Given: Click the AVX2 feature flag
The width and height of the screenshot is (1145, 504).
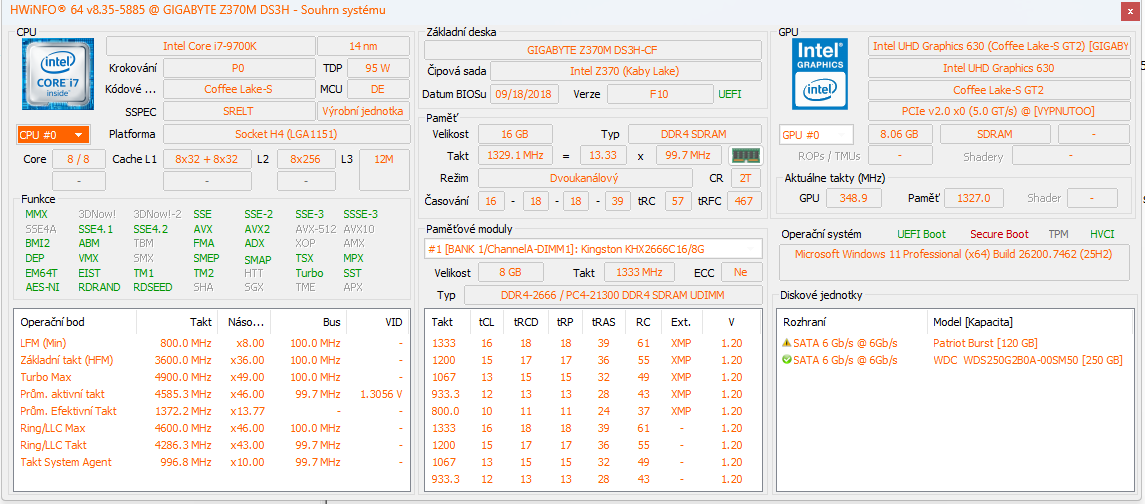Looking at the screenshot, I should [x=256, y=229].
